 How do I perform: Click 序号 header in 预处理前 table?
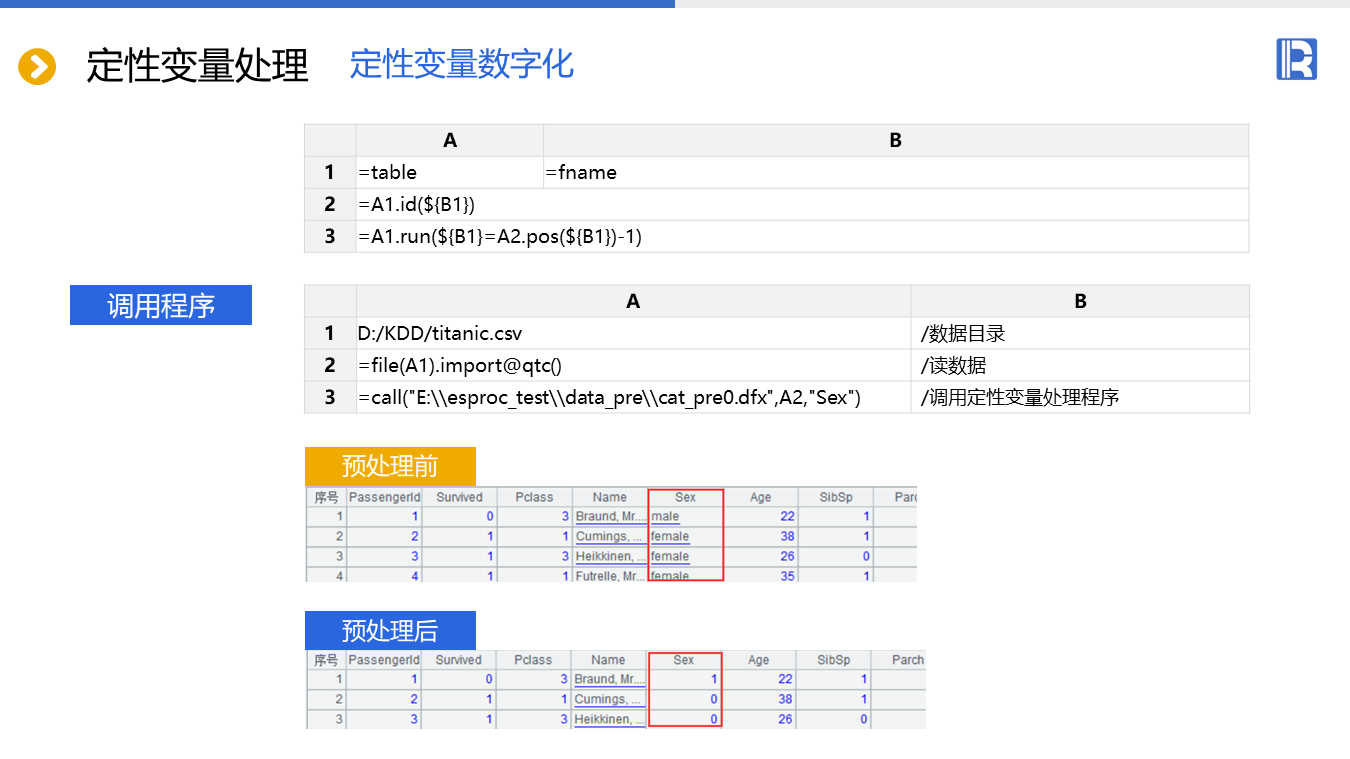(x=326, y=497)
